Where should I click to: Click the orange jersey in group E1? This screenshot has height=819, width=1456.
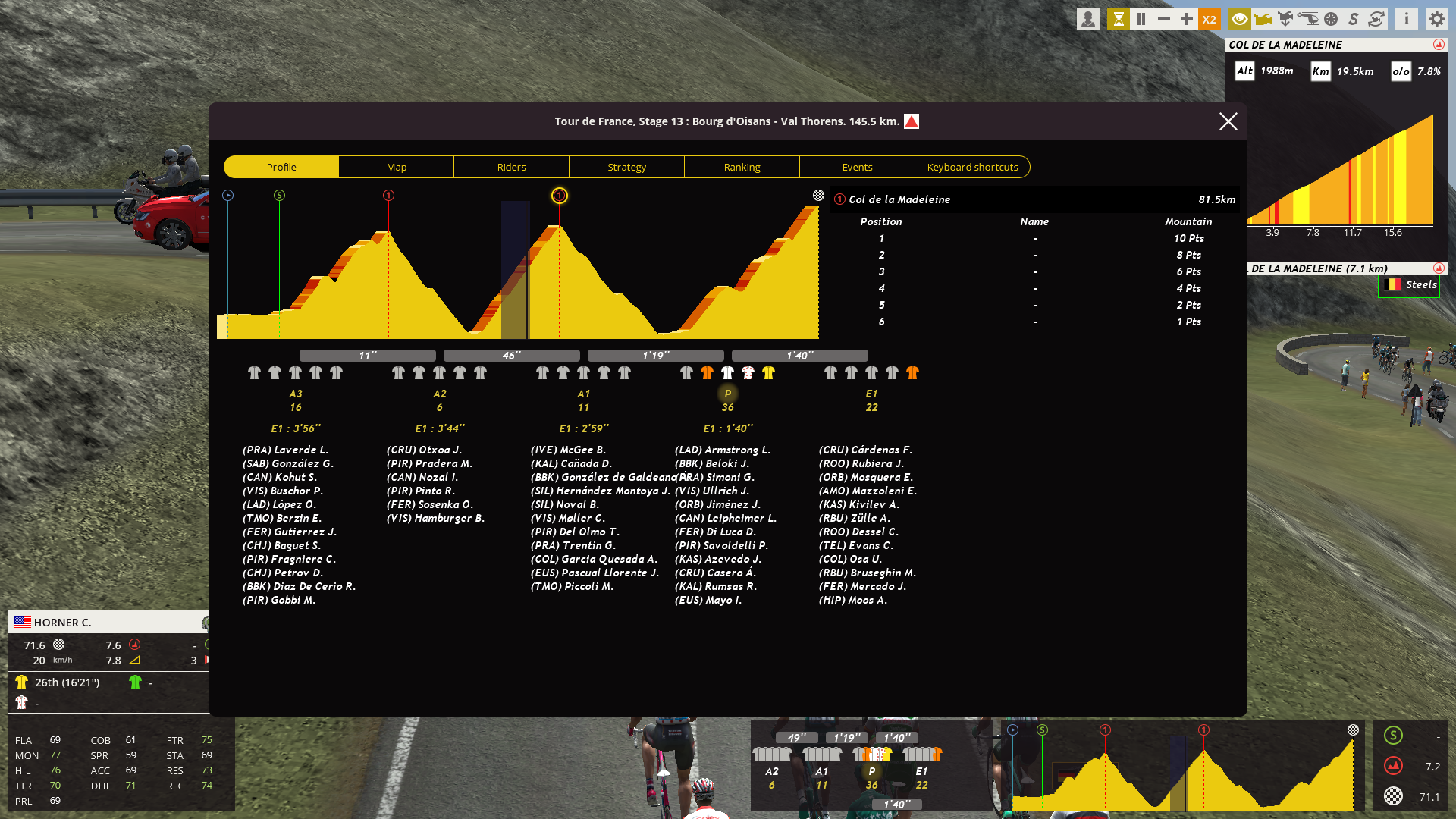coord(913,372)
